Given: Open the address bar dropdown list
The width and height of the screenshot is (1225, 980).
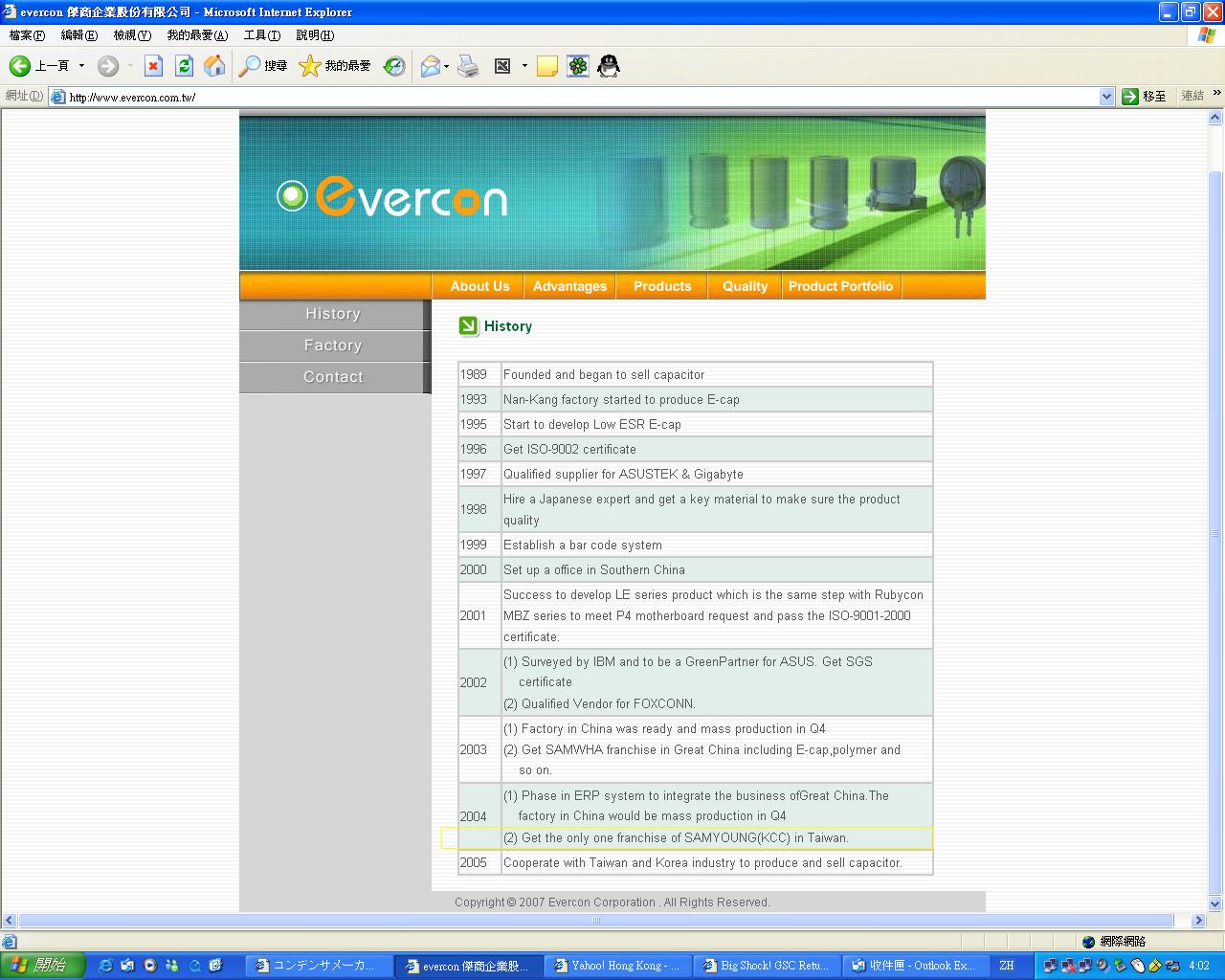Looking at the screenshot, I should point(1107,97).
